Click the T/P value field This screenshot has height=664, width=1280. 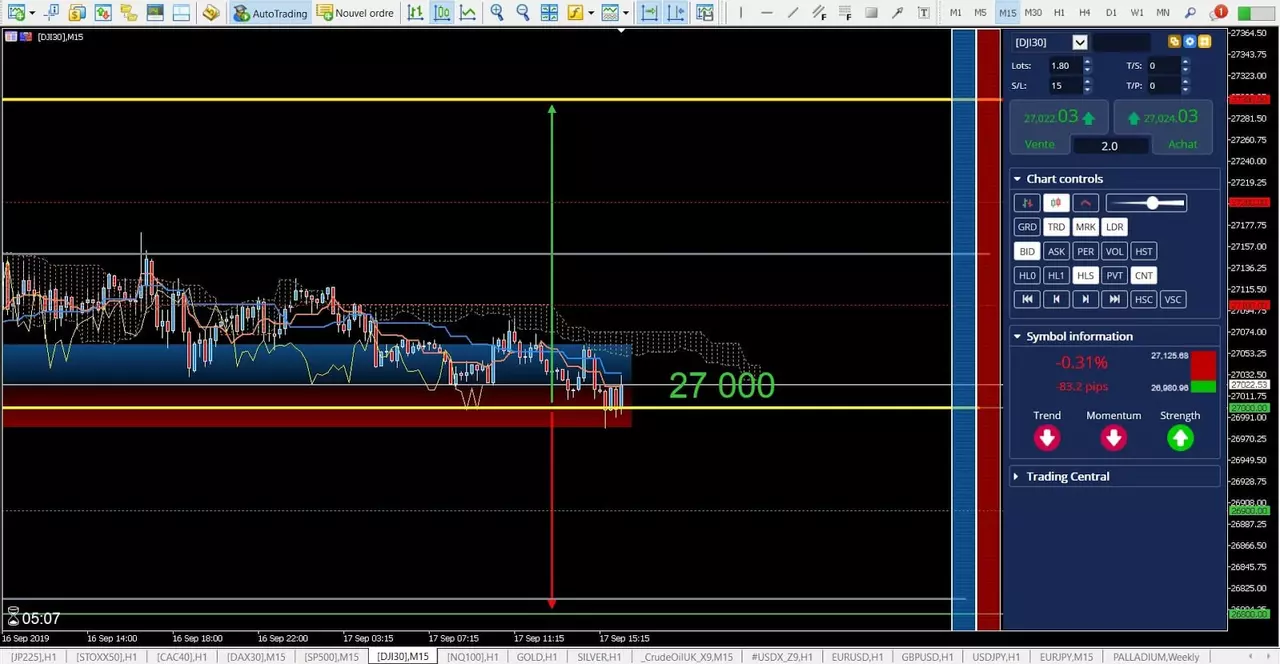[x=1163, y=85]
